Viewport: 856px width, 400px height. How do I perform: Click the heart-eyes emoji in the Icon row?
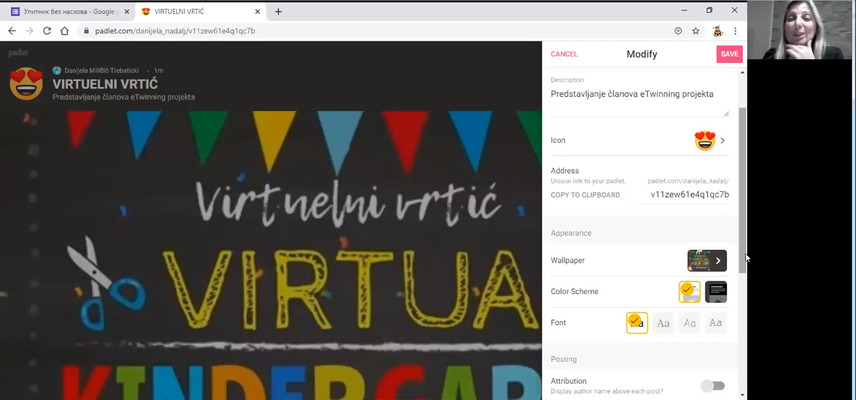tap(705, 141)
